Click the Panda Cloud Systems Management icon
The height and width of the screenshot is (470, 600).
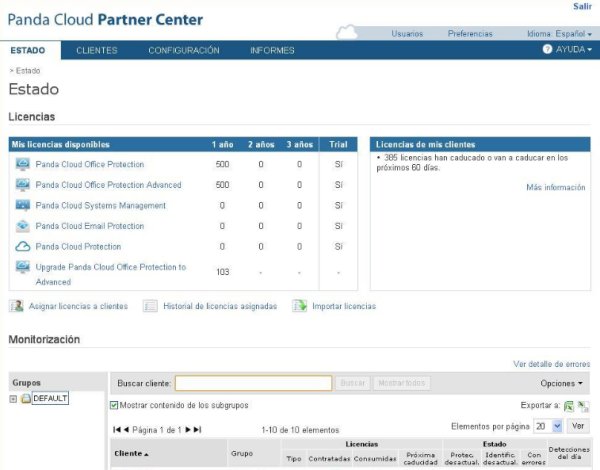tap(23, 205)
